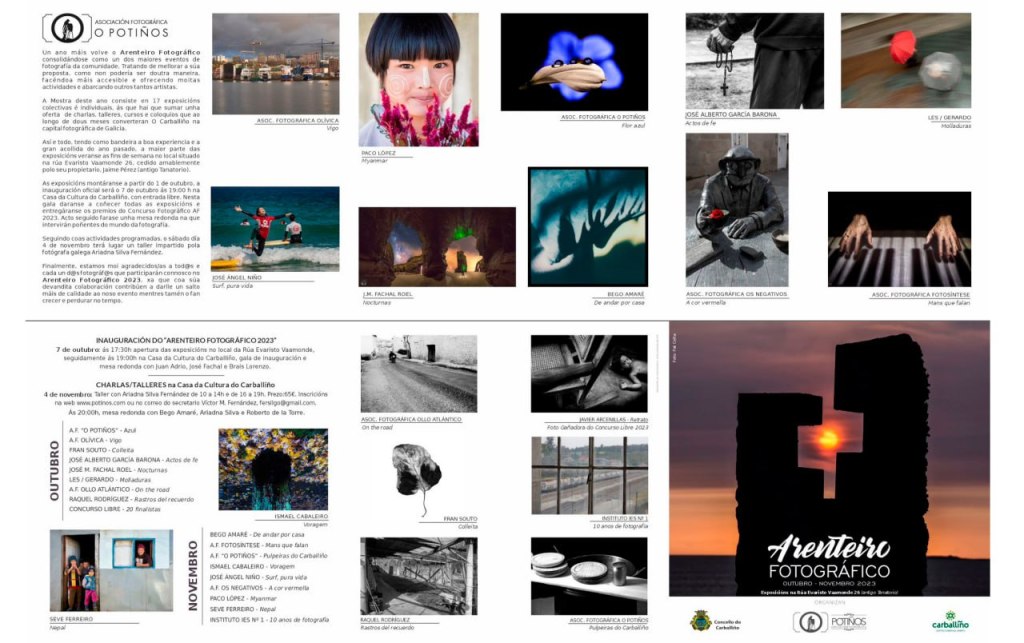The height and width of the screenshot is (643, 1024).
Task: Click the green Carballiño logo at bottom right
Action: (x=949, y=620)
